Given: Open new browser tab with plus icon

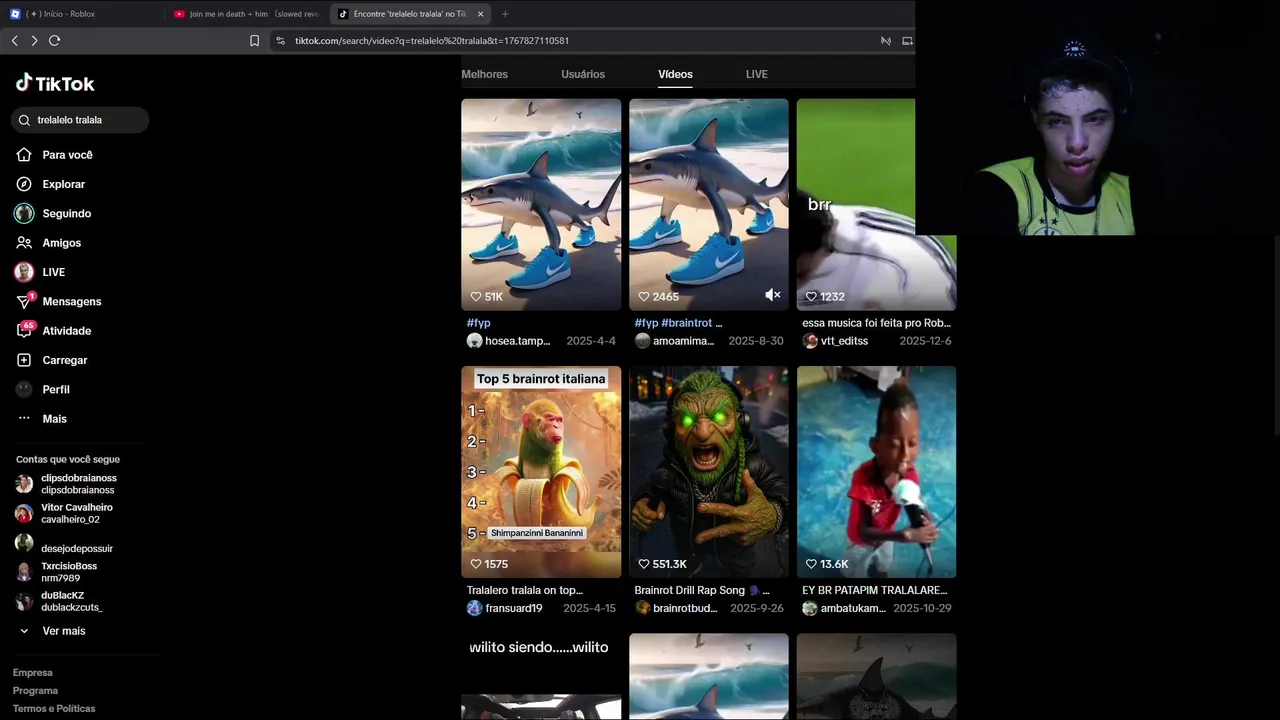Looking at the screenshot, I should (x=505, y=14).
